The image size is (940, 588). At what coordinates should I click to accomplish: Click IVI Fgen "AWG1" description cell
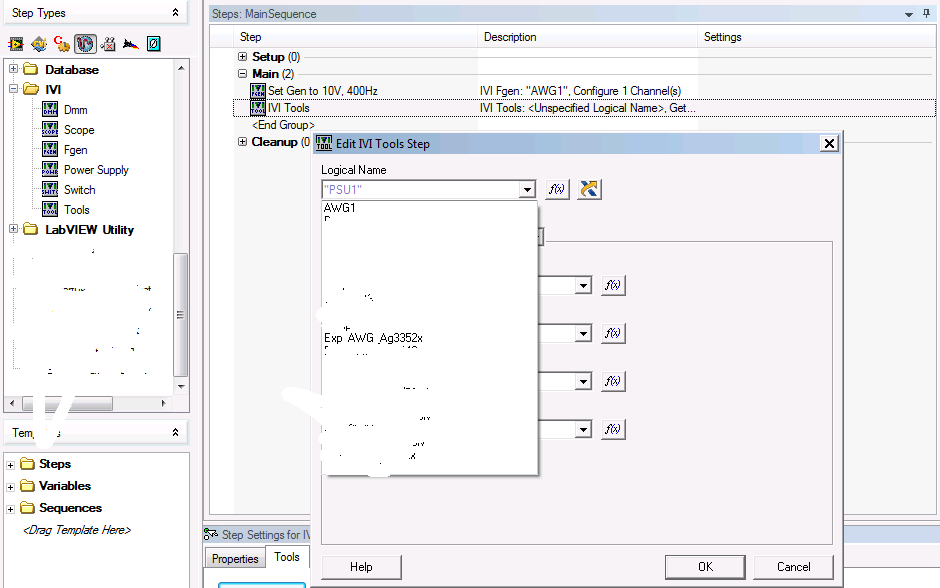580,91
